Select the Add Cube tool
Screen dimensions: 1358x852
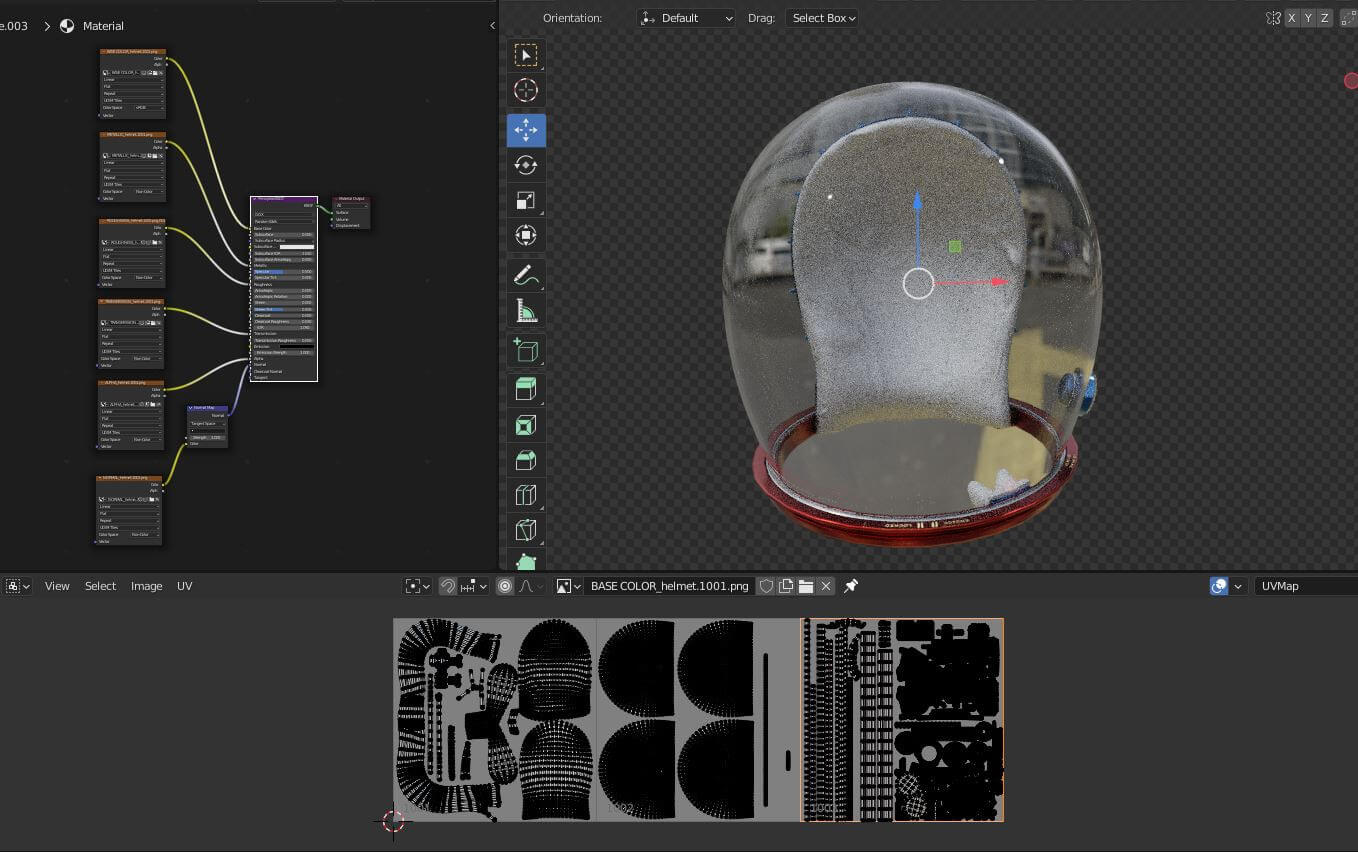click(x=526, y=350)
